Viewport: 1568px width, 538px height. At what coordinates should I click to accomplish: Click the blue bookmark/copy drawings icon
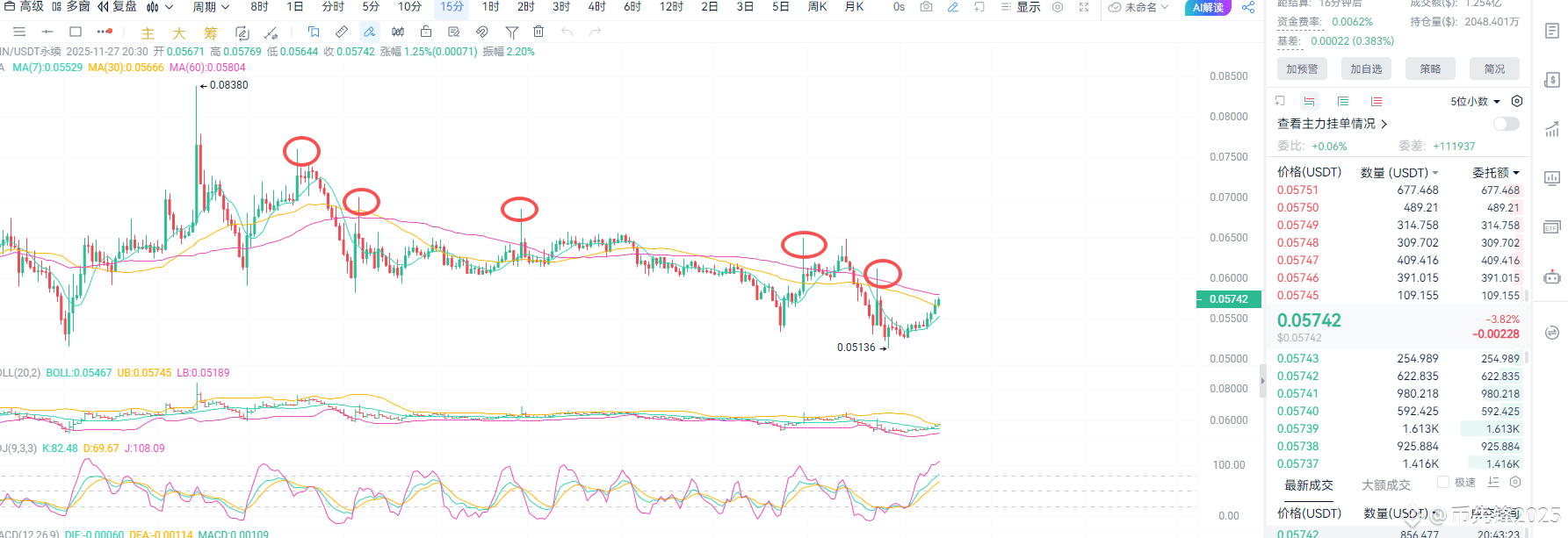click(314, 32)
